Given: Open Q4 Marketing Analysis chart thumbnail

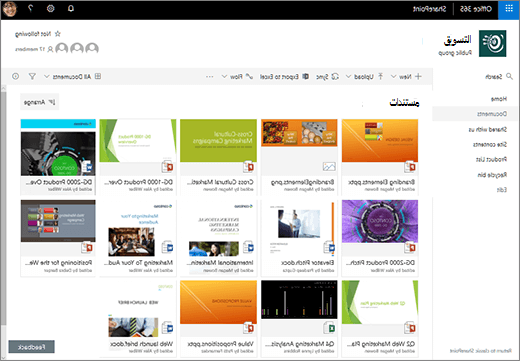Looking at the screenshot, I should click(299, 300).
